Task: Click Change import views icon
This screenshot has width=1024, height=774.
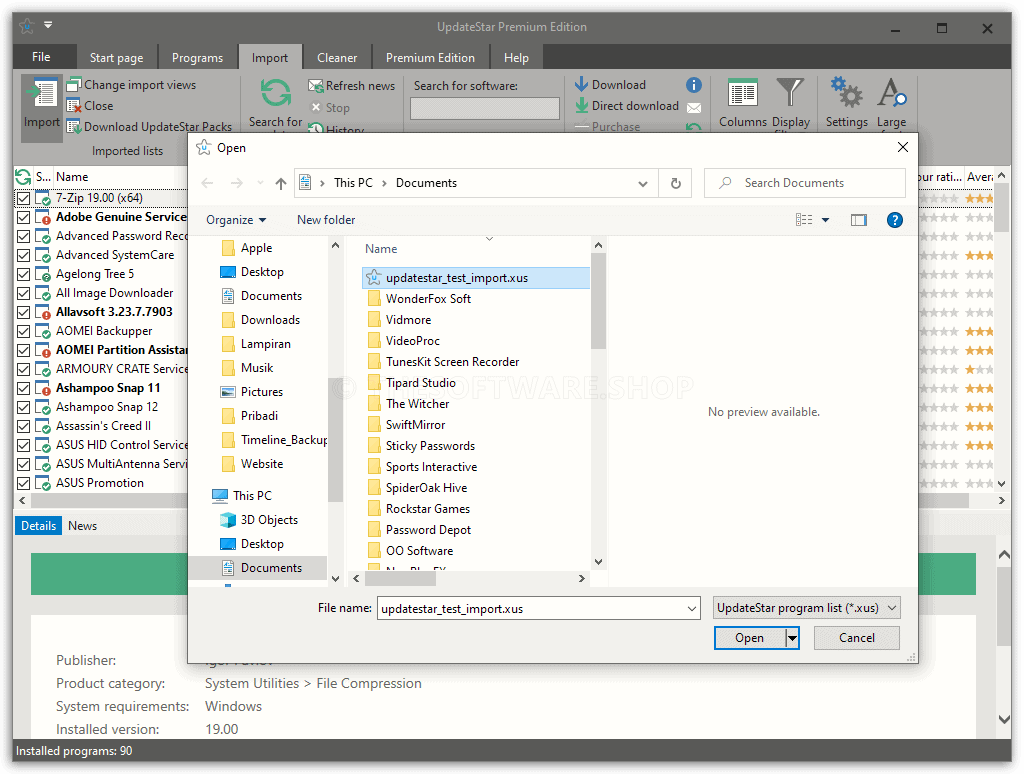Action: point(74,85)
